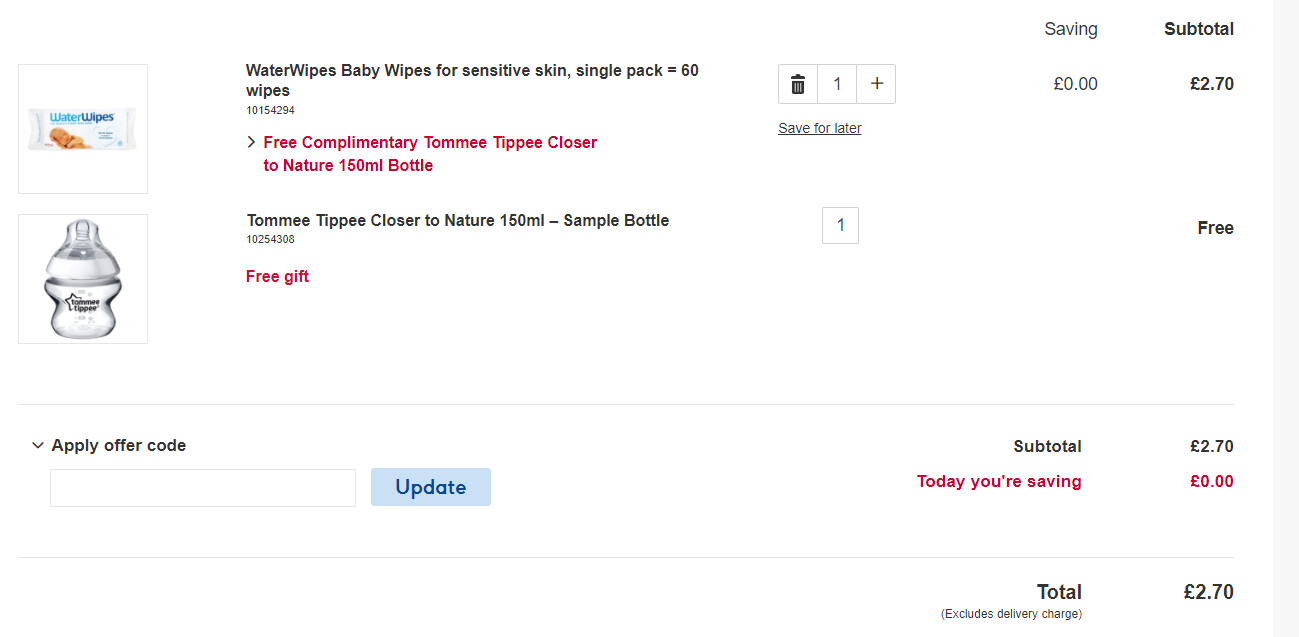This screenshot has width=1299, height=637.
Task: Expand the Free Complimentary Tommee Tippee offer chevron
Action: pyautogui.click(x=251, y=142)
